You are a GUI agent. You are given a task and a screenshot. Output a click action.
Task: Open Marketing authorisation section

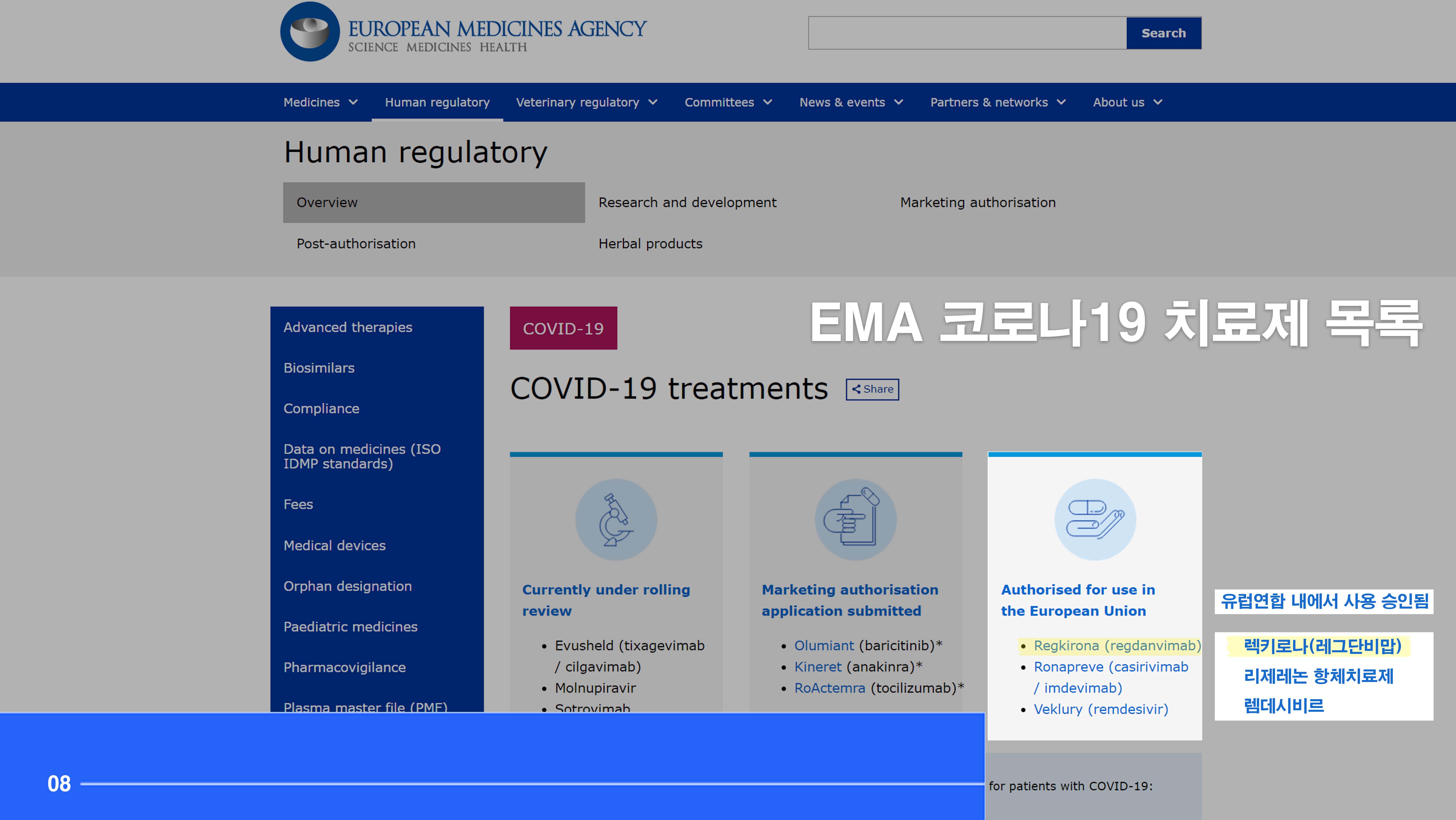point(978,202)
